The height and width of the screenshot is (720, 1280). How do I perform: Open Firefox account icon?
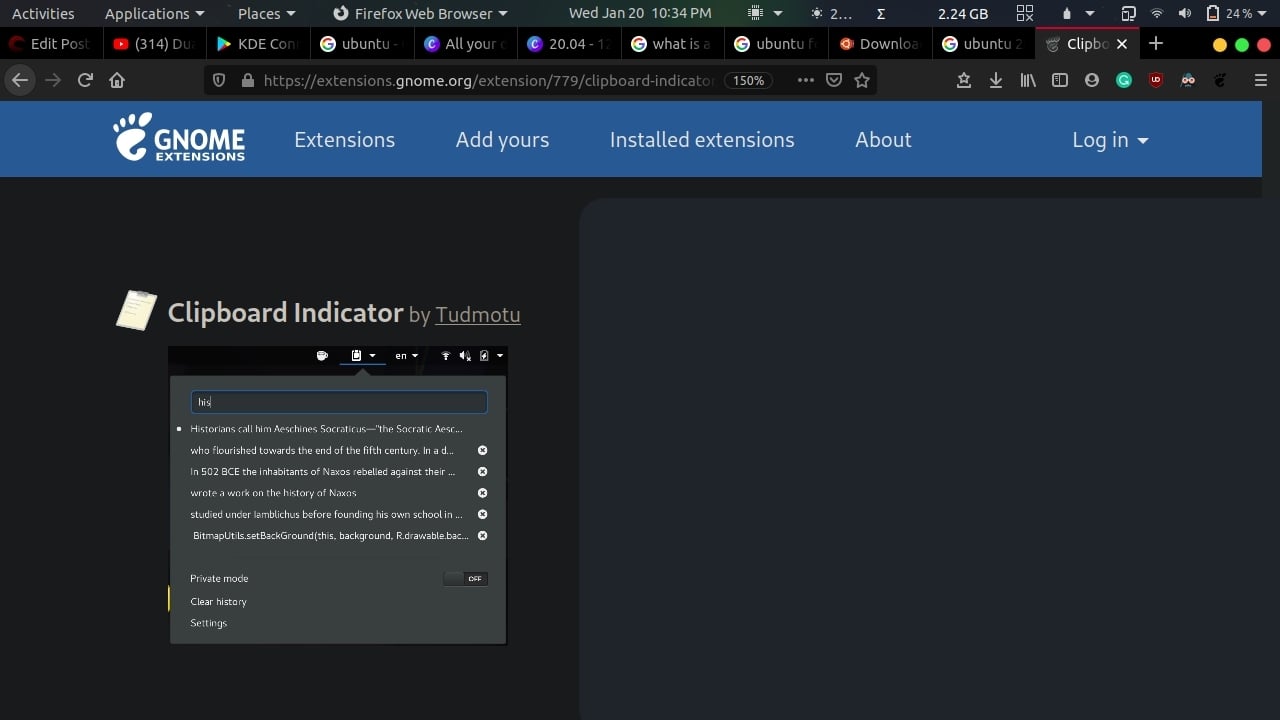click(x=1092, y=80)
